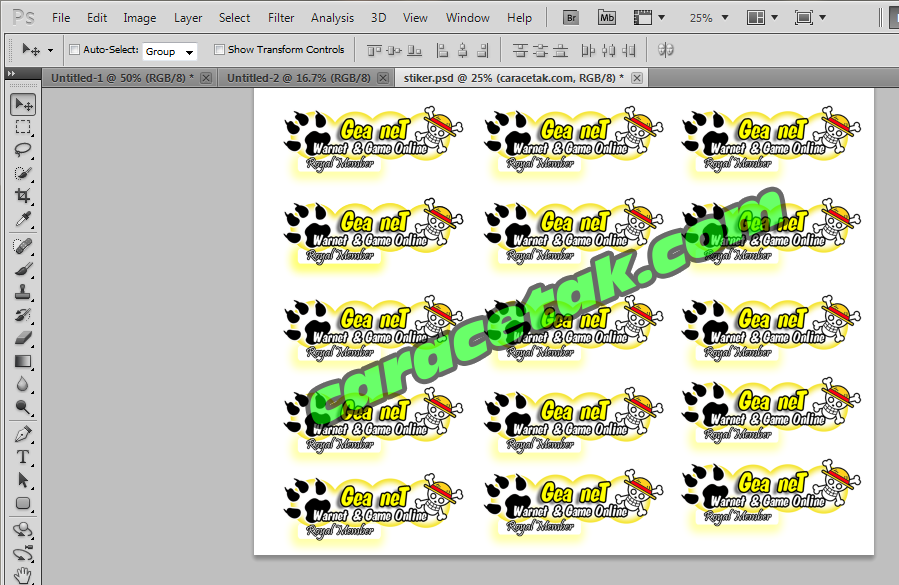Distribute horizontal centers of layers

coord(608,50)
